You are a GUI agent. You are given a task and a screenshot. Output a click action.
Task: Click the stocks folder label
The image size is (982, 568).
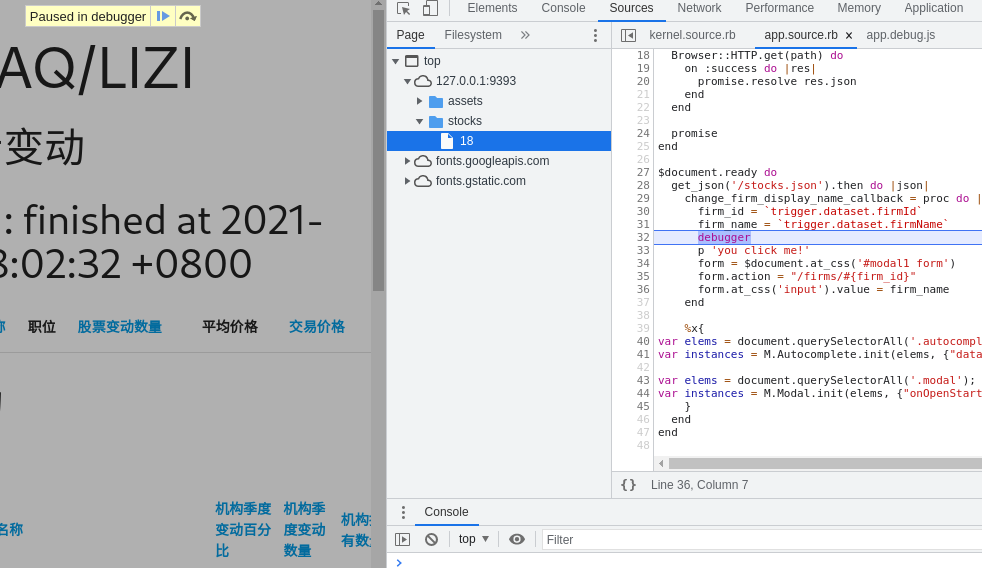point(465,121)
